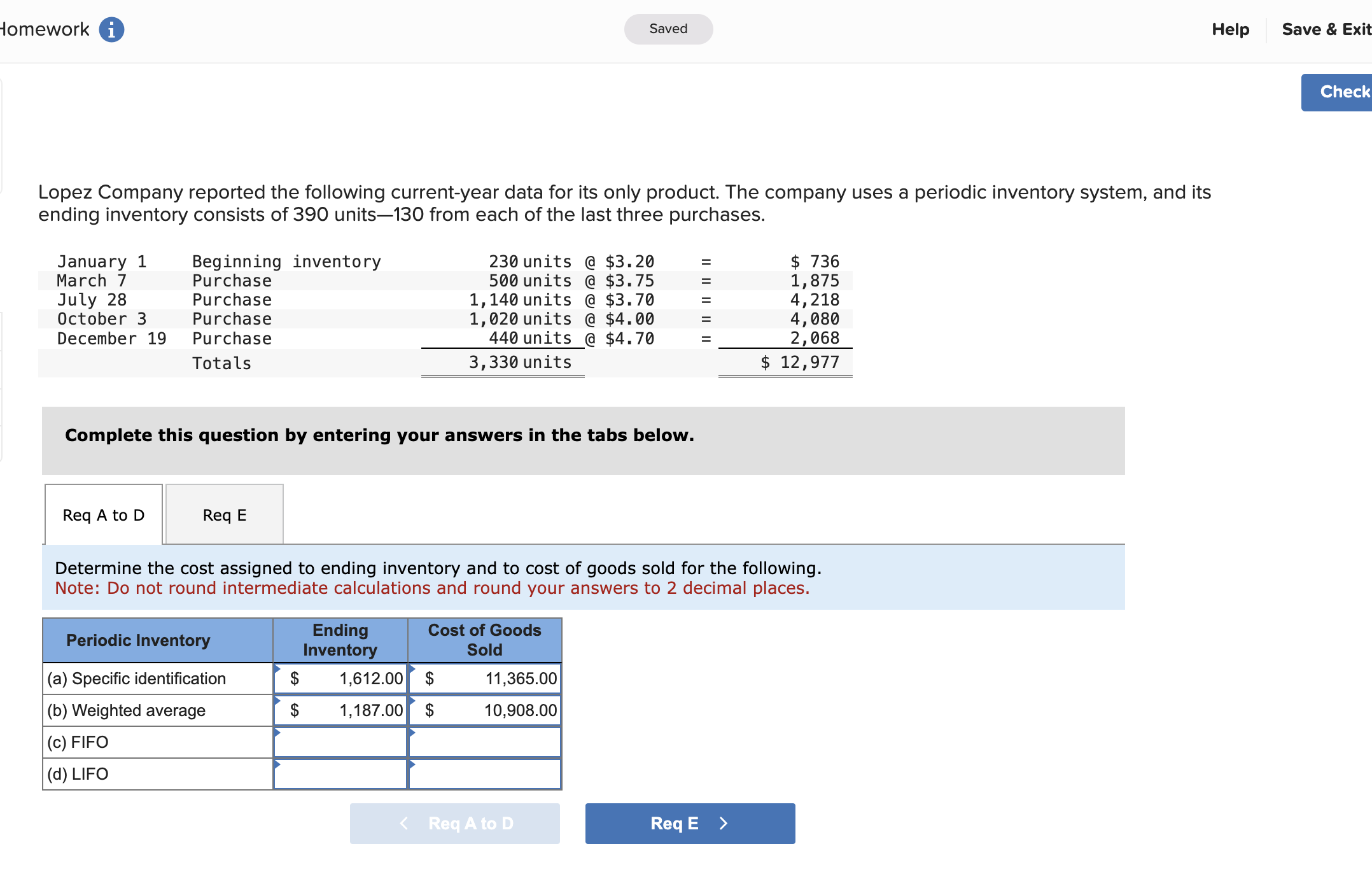Click the Homework info icon
The height and width of the screenshot is (872, 1372).
coord(111,30)
